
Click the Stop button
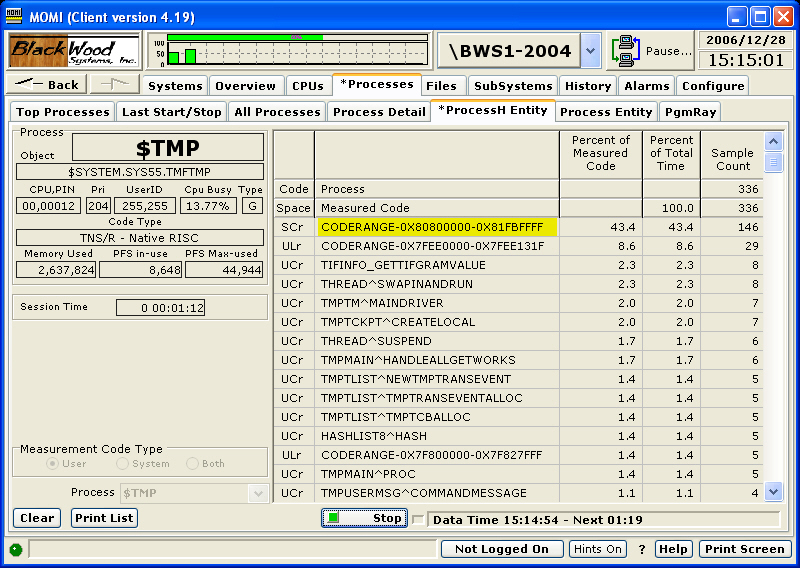click(x=364, y=518)
